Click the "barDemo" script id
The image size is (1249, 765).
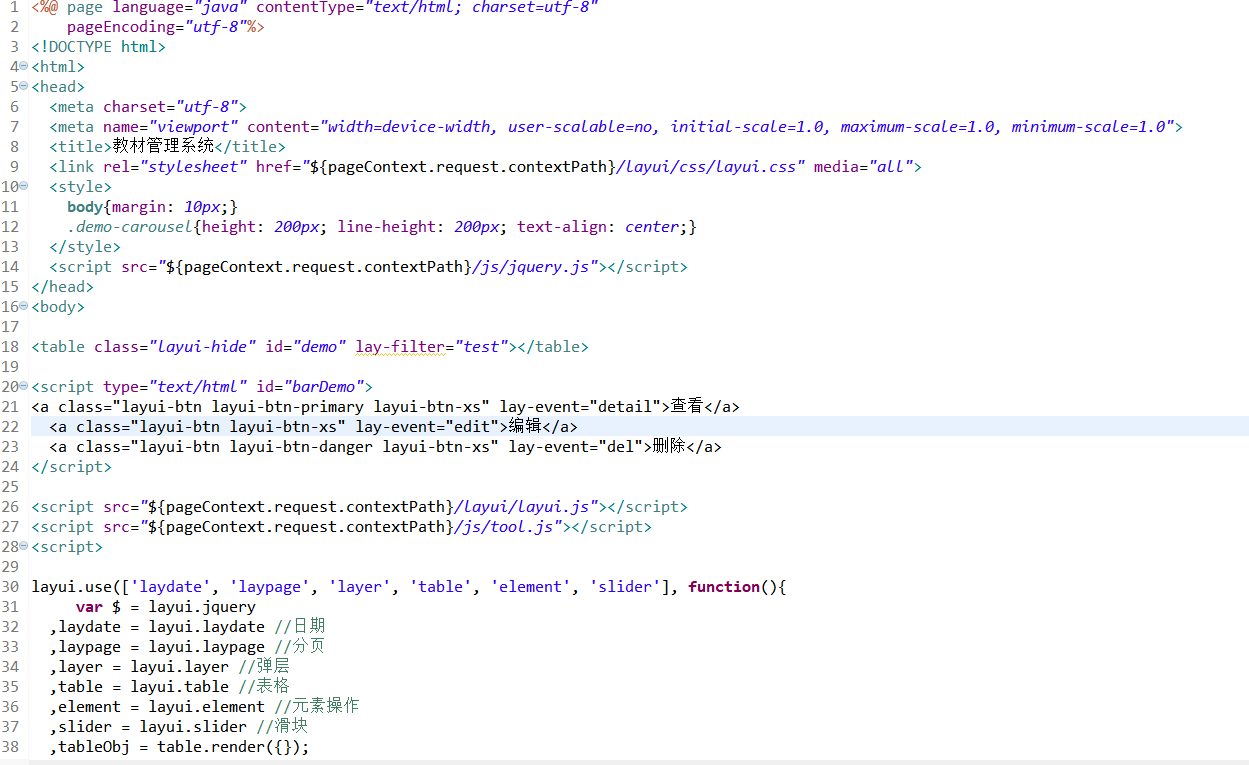323,387
